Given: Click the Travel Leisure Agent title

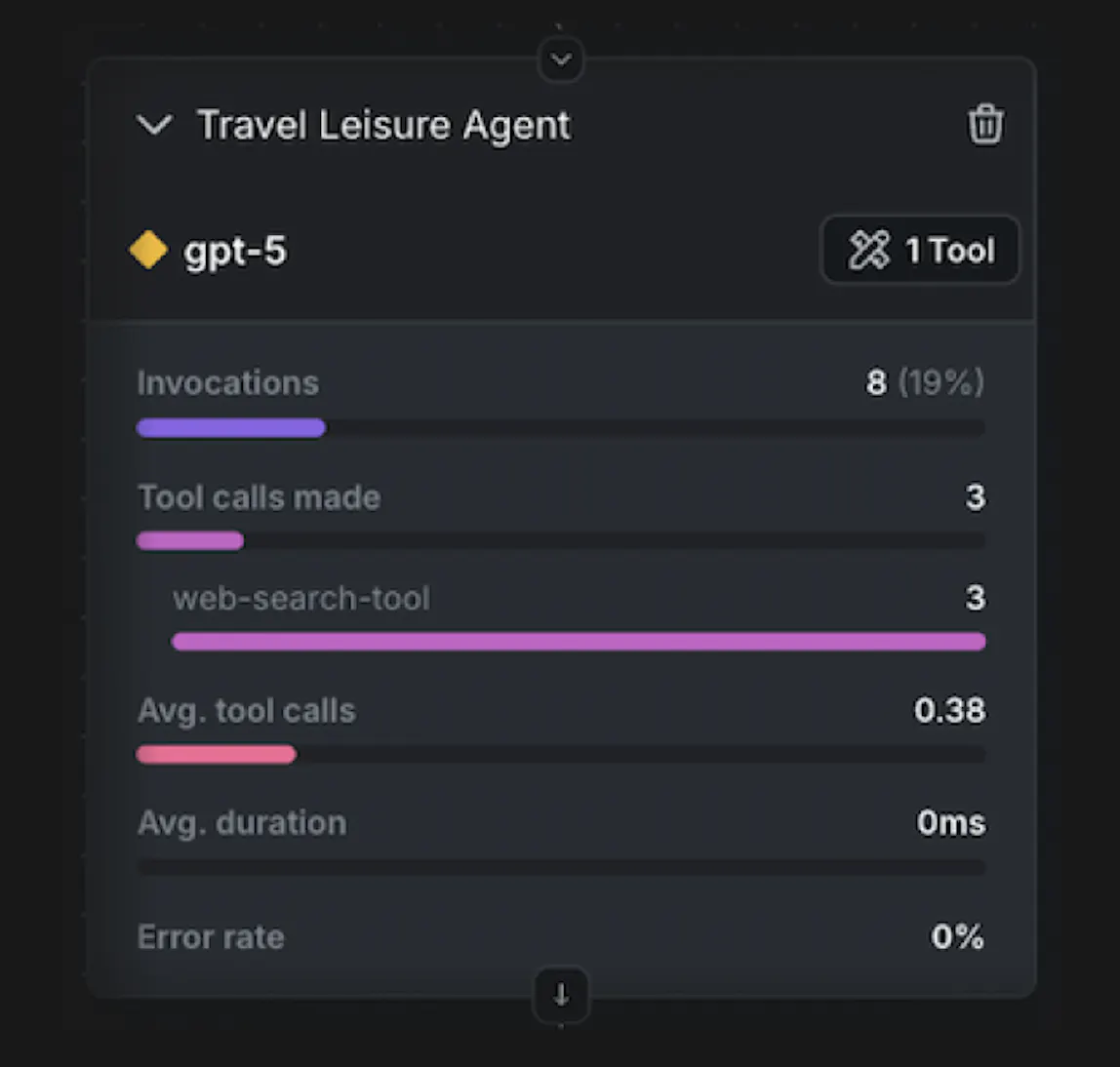Looking at the screenshot, I should 383,126.
